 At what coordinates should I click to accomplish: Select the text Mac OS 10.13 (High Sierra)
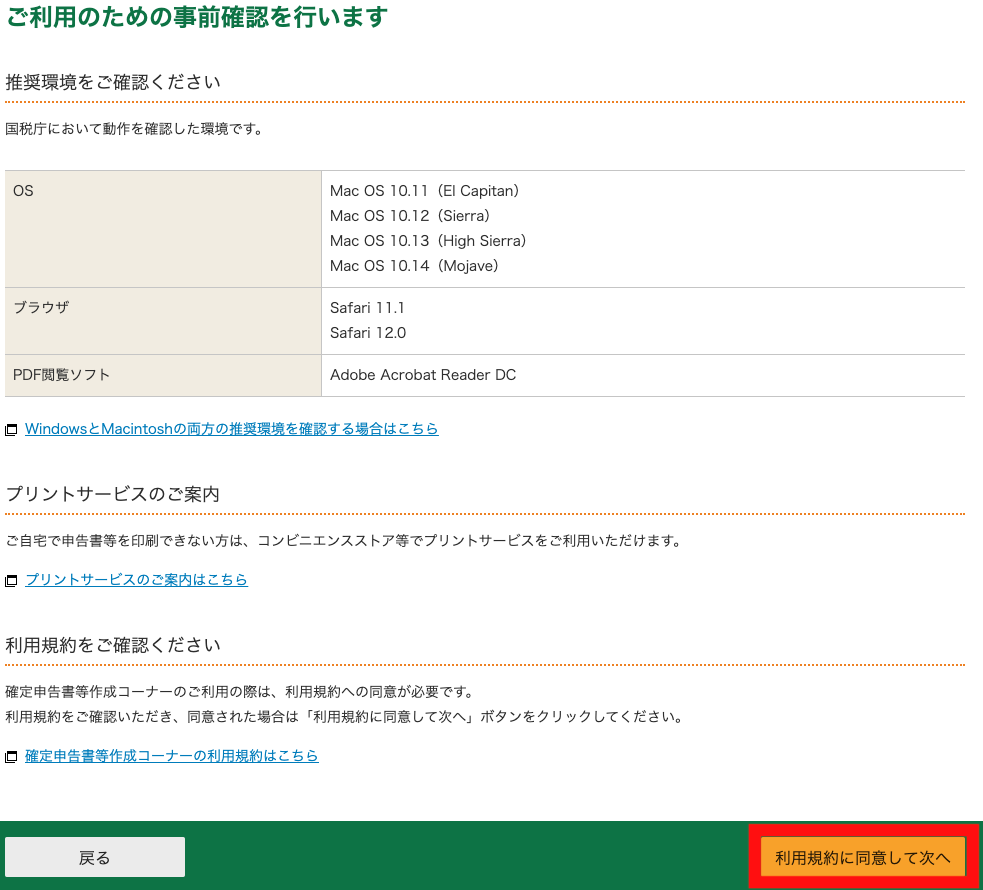click(428, 241)
